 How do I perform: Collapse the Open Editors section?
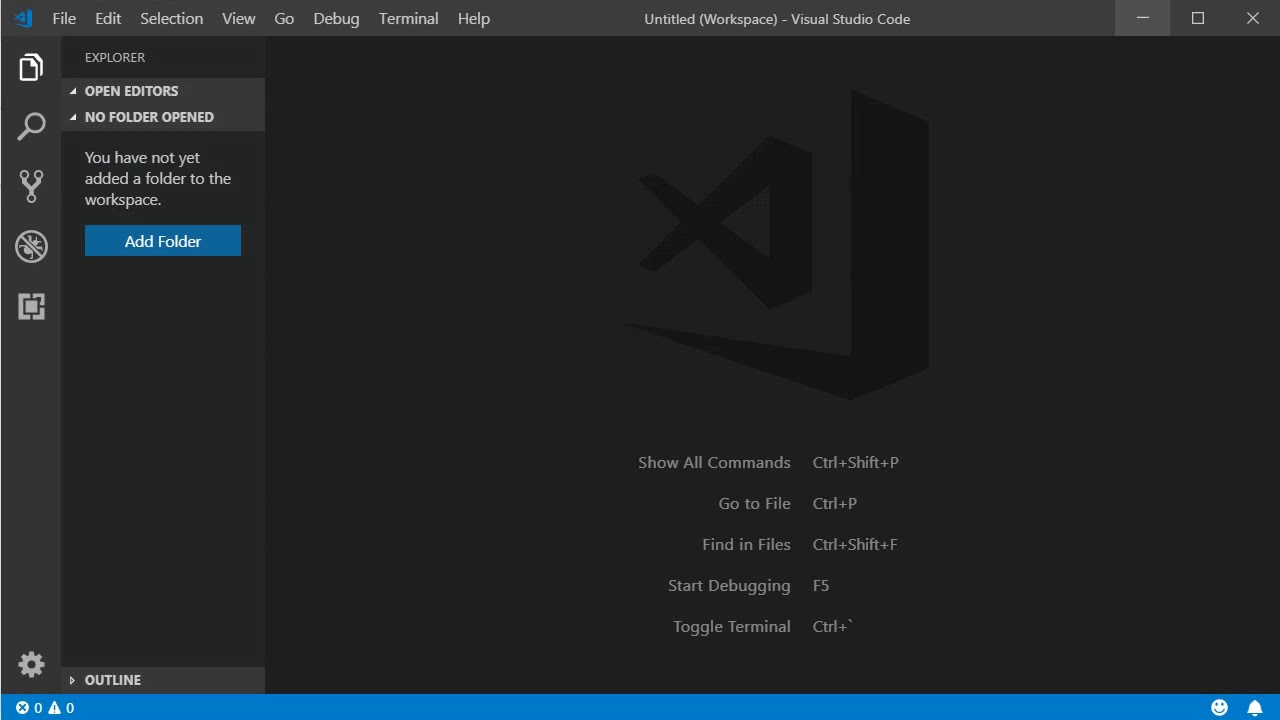tap(163, 91)
